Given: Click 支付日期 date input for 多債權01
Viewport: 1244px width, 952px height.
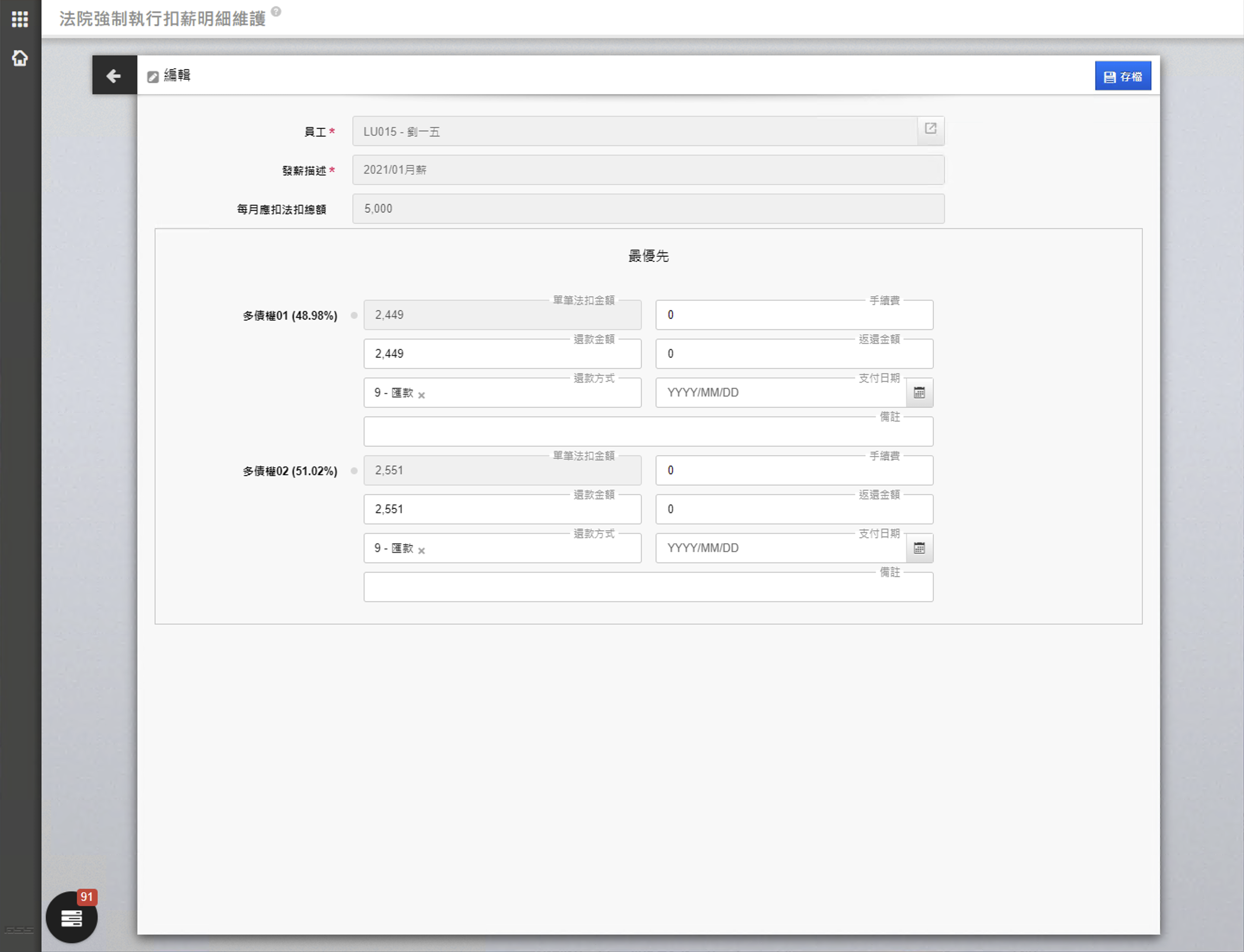Looking at the screenshot, I should pyautogui.click(x=781, y=393).
